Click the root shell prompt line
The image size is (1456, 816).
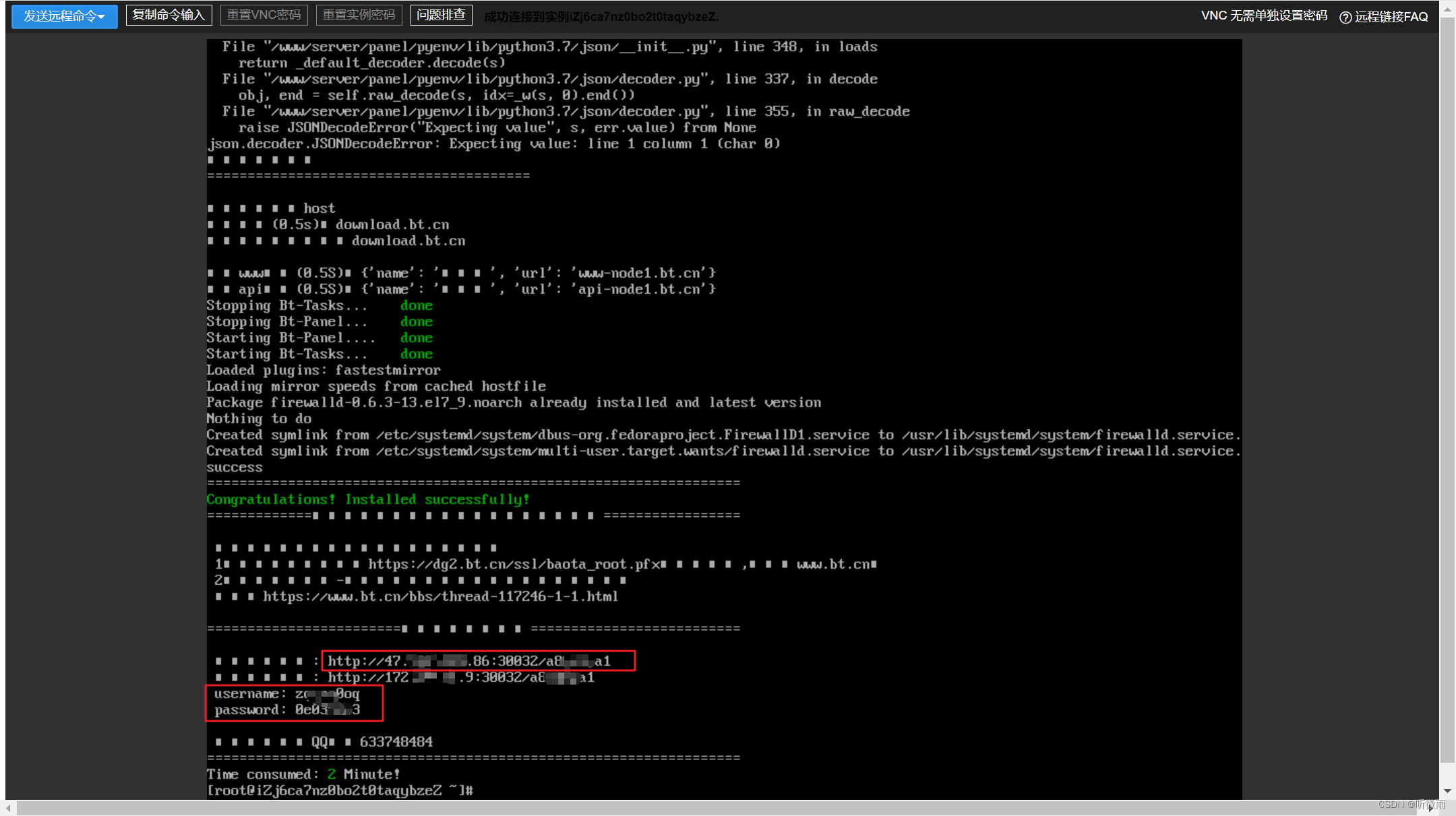click(x=340, y=790)
